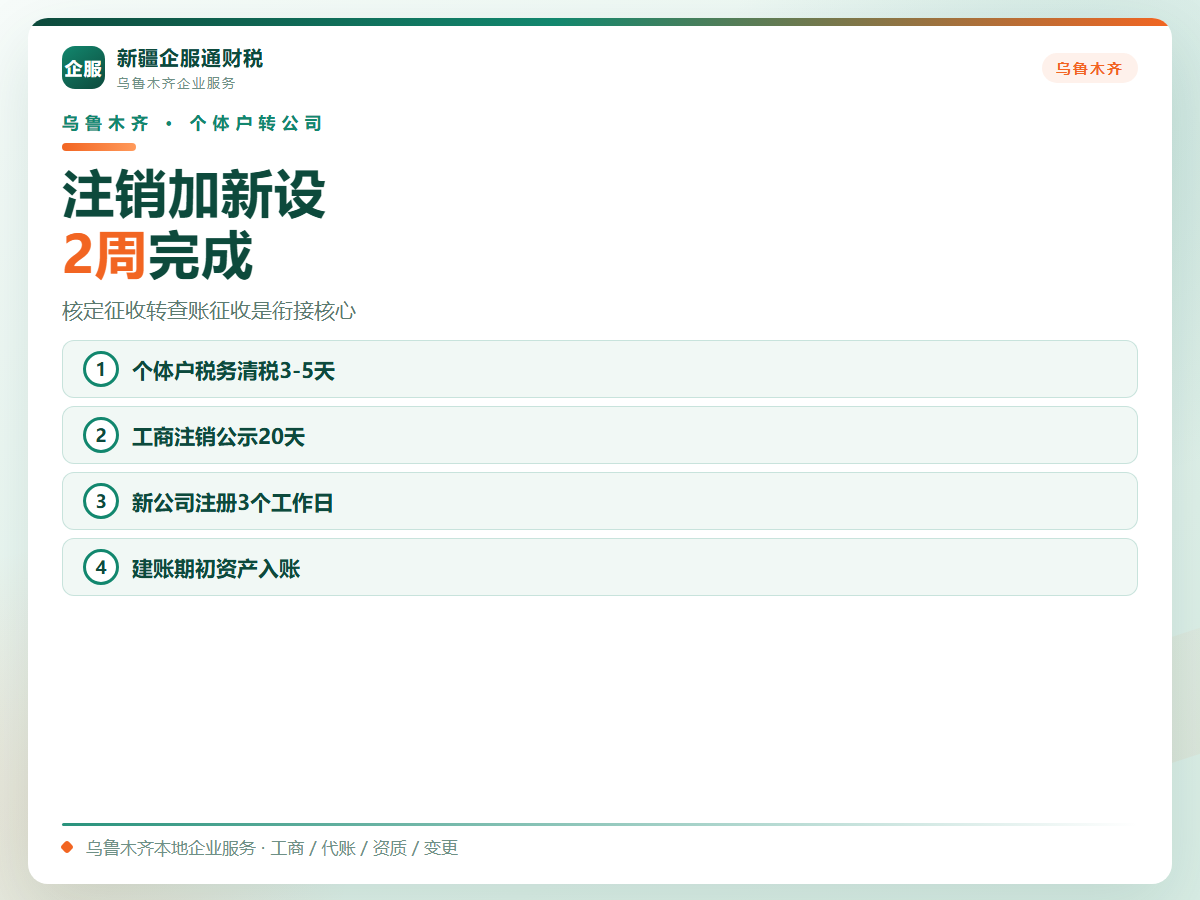
Task: Click the orange 2周 text
Action: pyautogui.click(x=104, y=255)
